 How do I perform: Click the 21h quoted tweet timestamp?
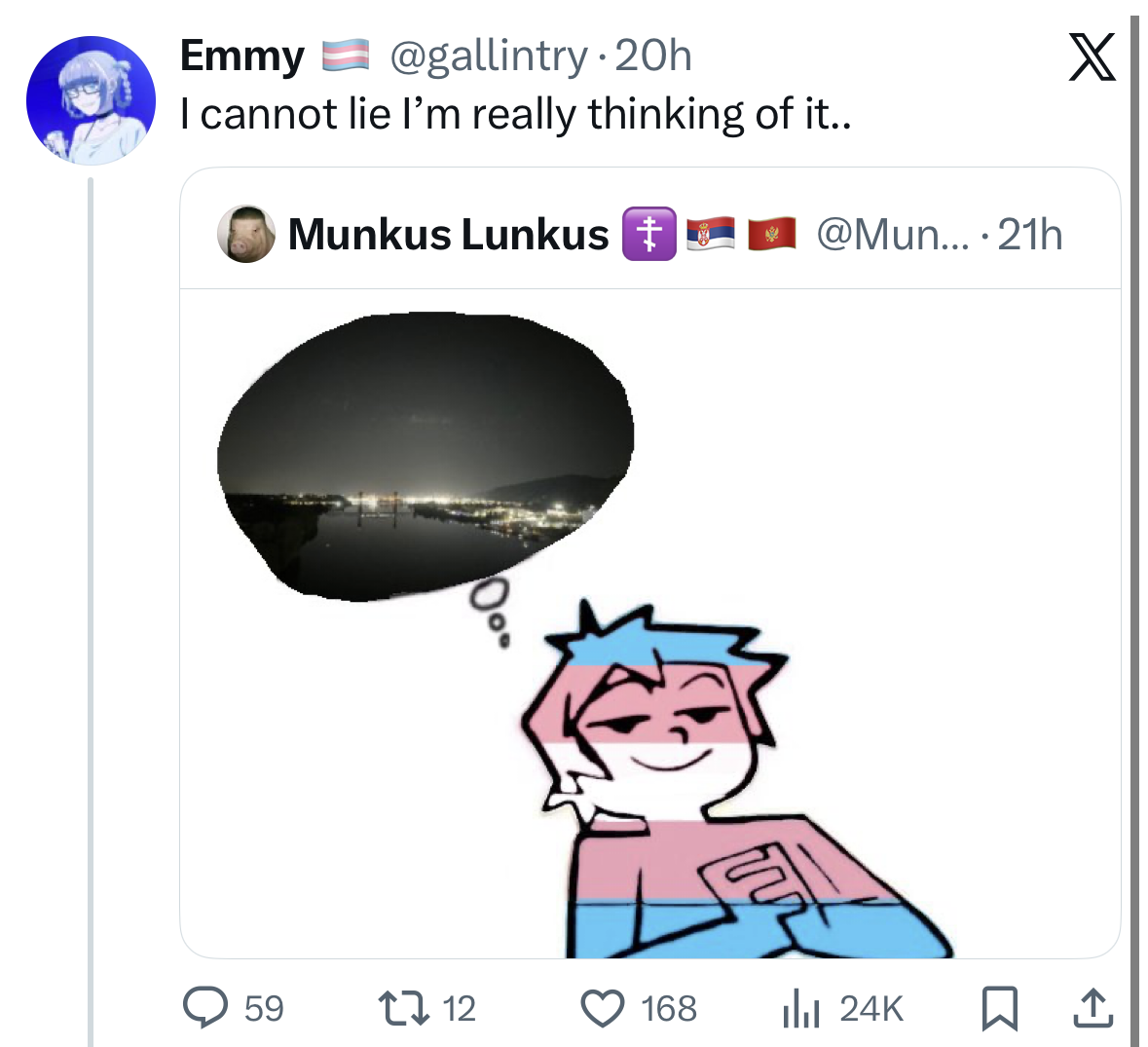(1030, 235)
